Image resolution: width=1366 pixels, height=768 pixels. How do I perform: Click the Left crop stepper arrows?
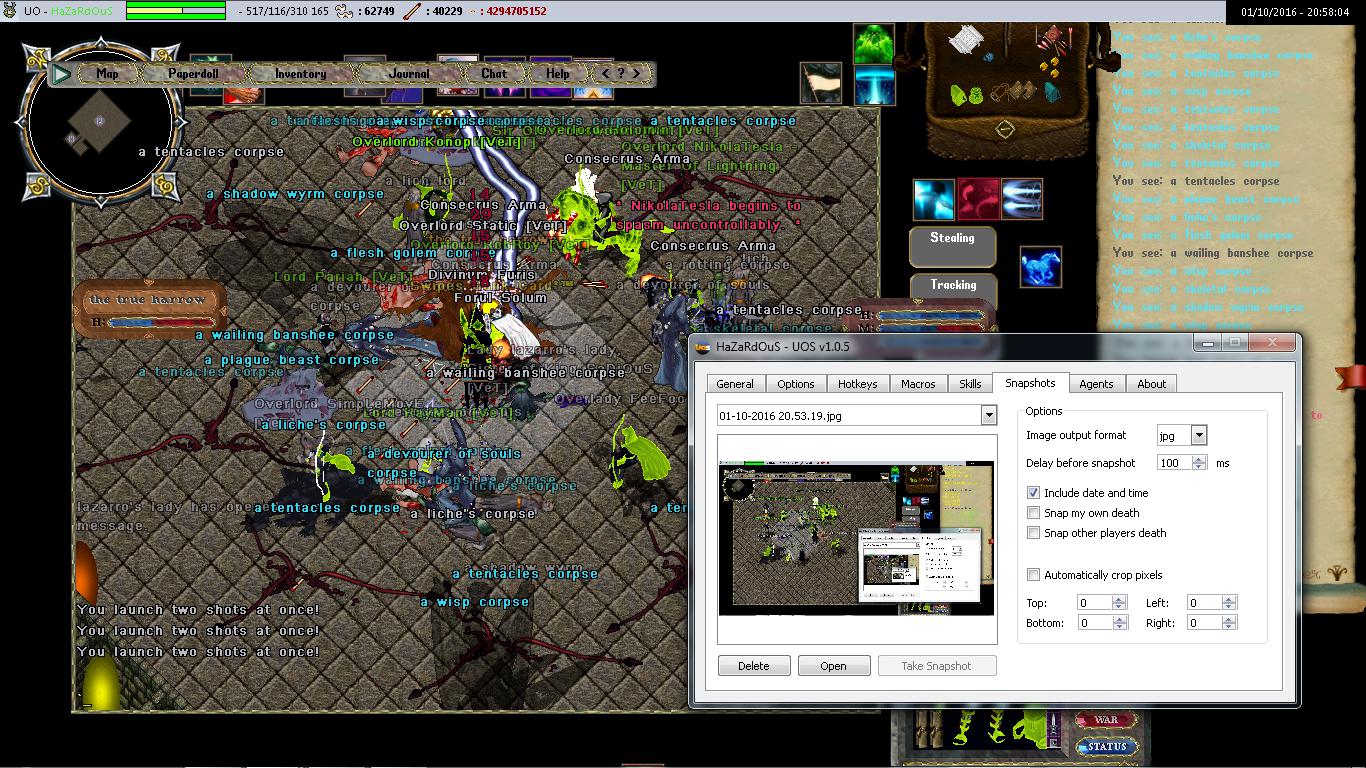[x=1229, y=603]
